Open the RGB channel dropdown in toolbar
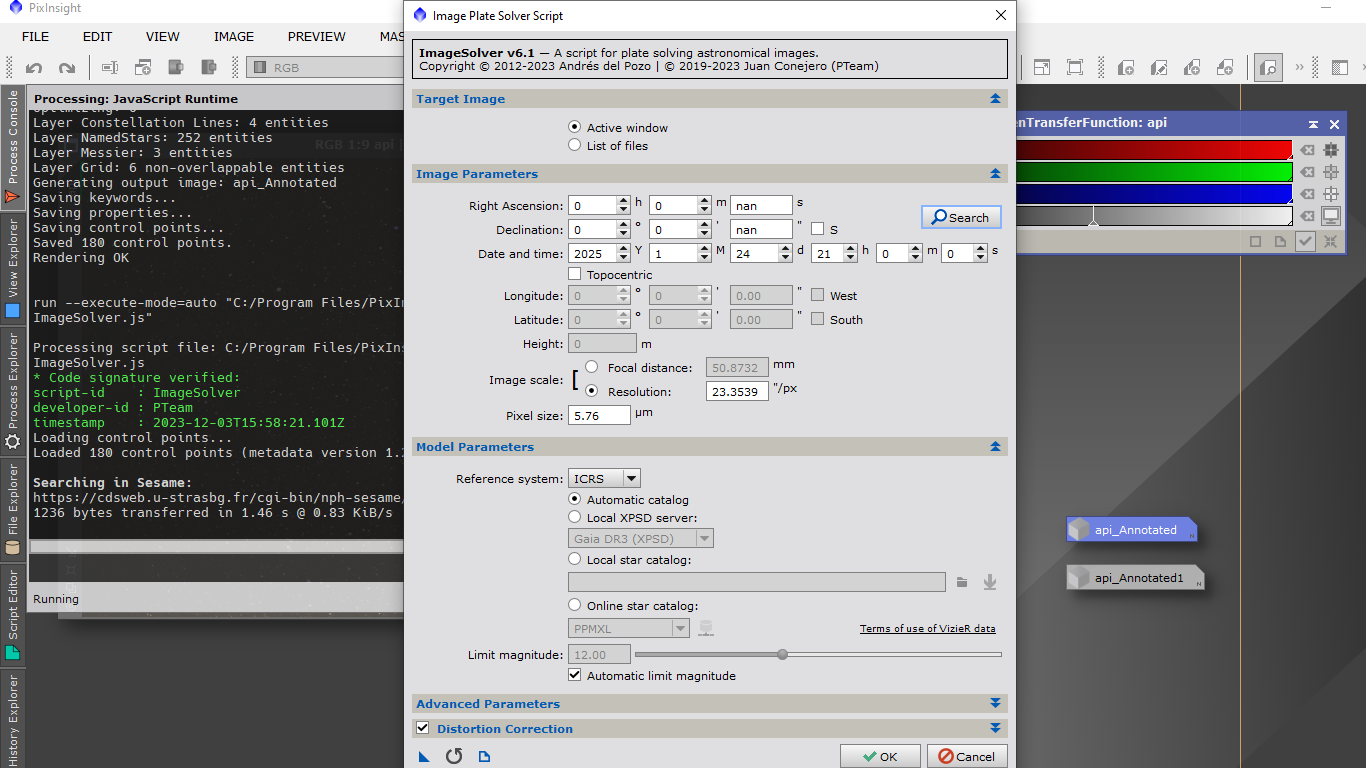The height and width of the screenshot is (768, 1366). [x=325, y=68]
